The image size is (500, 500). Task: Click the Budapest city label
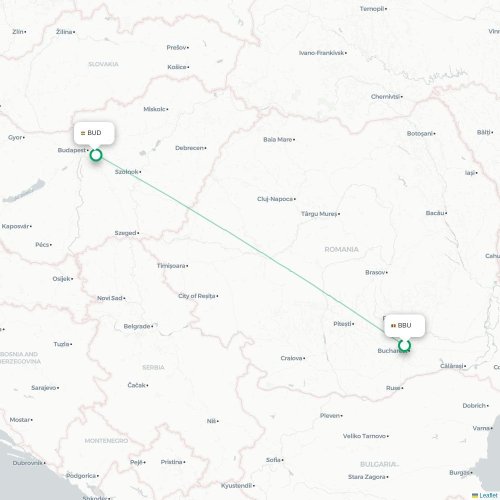point(72,150)
